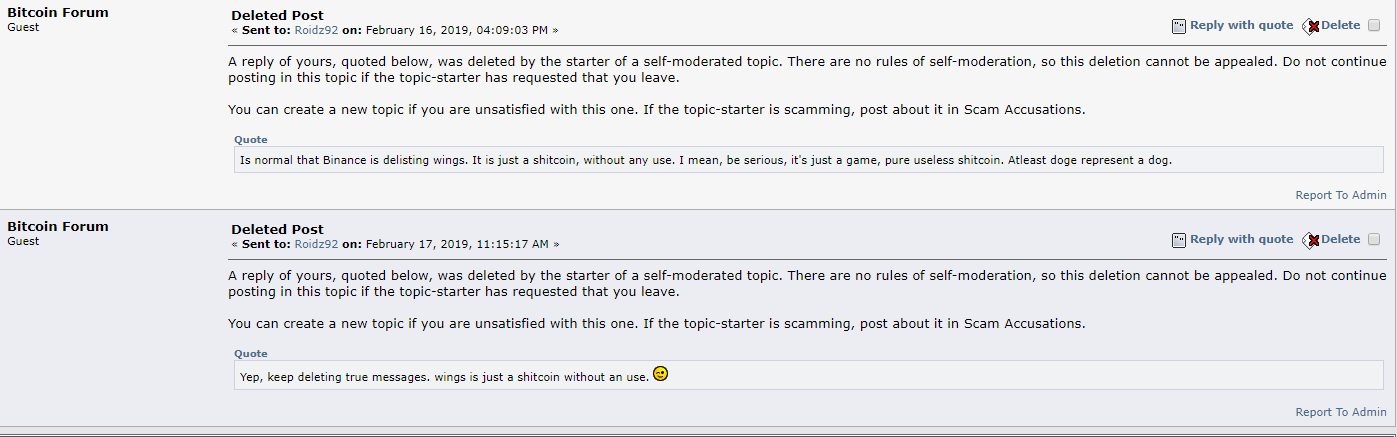Click the reply-with-quote icon on February 16 message
Image resolution: width=1397 pixels, height=437 pixels.
point(1178,26)
